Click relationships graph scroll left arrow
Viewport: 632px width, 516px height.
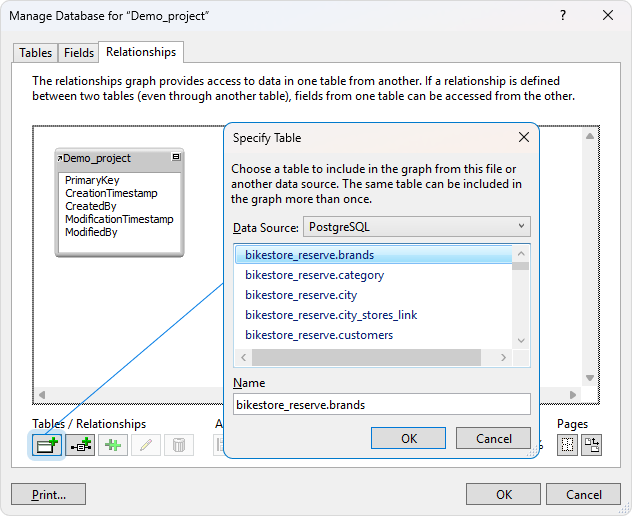tap(42, 395)
